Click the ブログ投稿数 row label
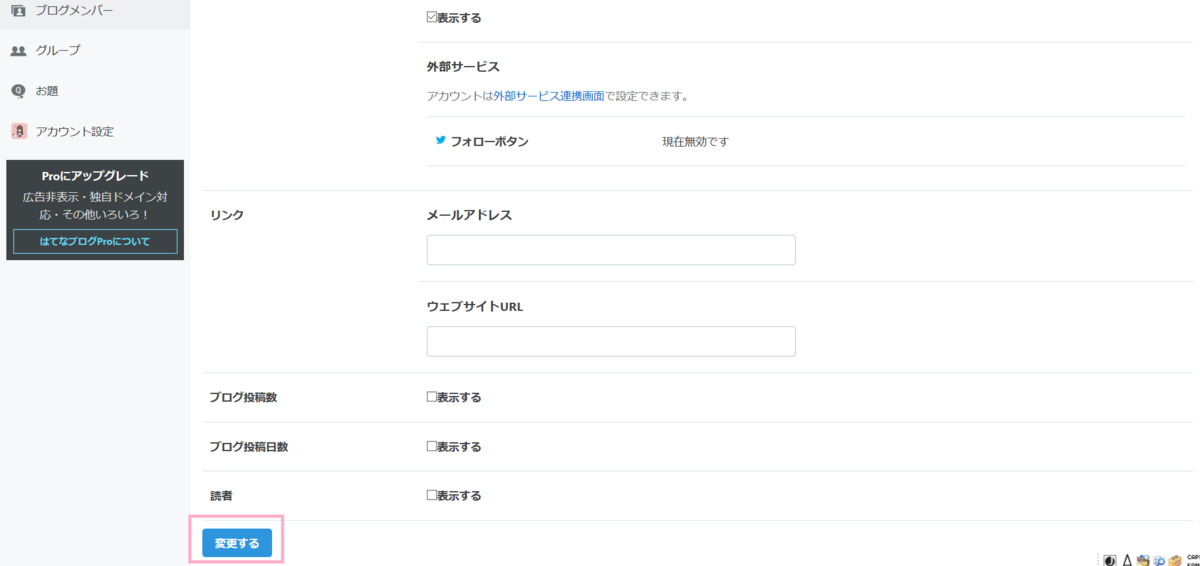This screenshot has height=566, width=1200. [243, 397]
